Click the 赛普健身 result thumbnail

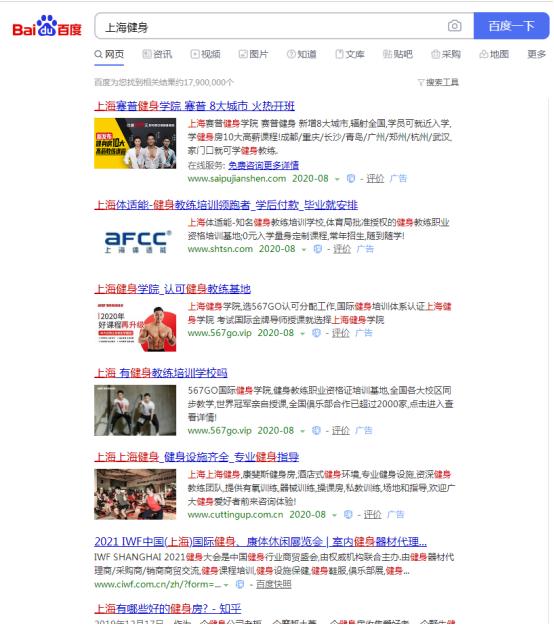coord(135,143)
